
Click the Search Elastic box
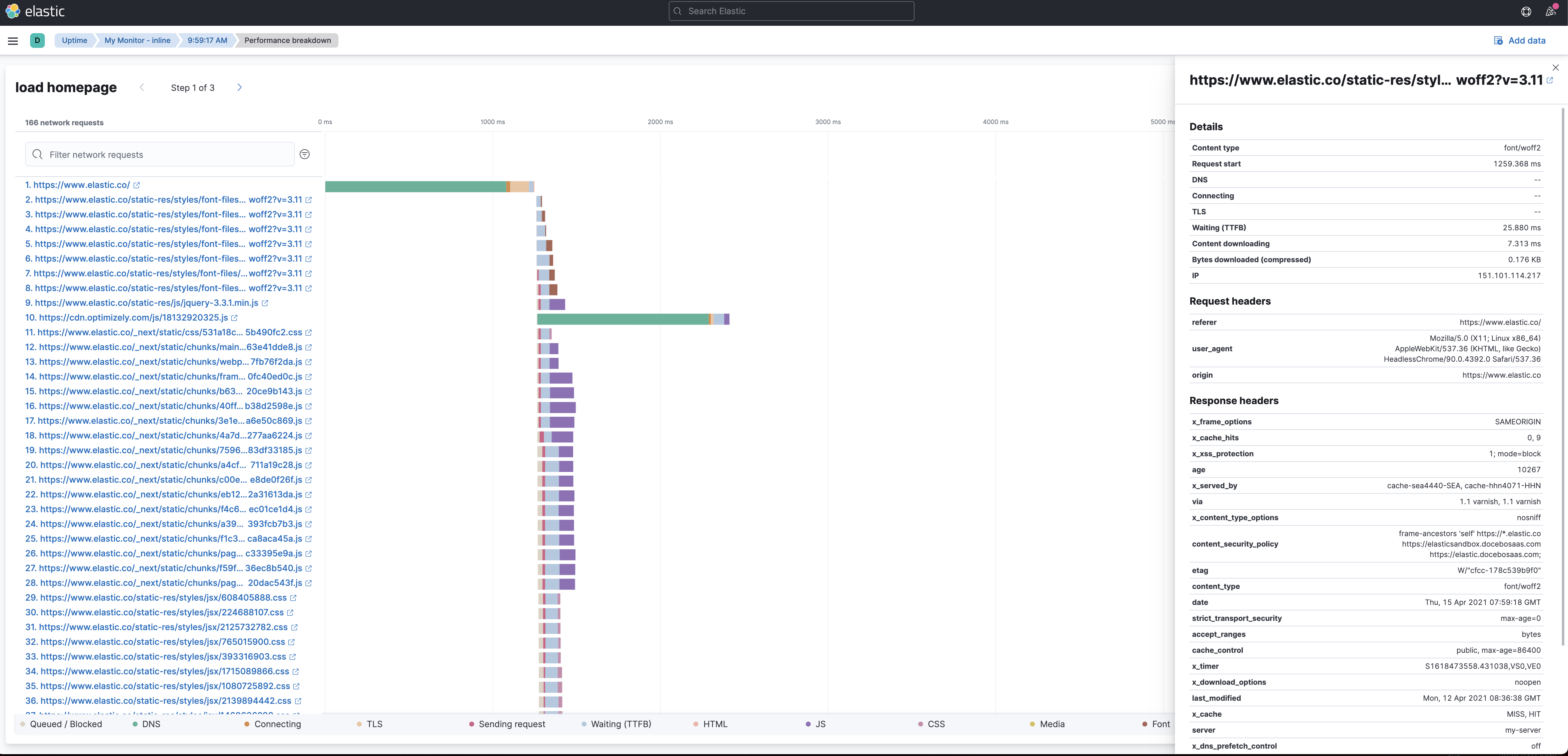click(791, 11)
